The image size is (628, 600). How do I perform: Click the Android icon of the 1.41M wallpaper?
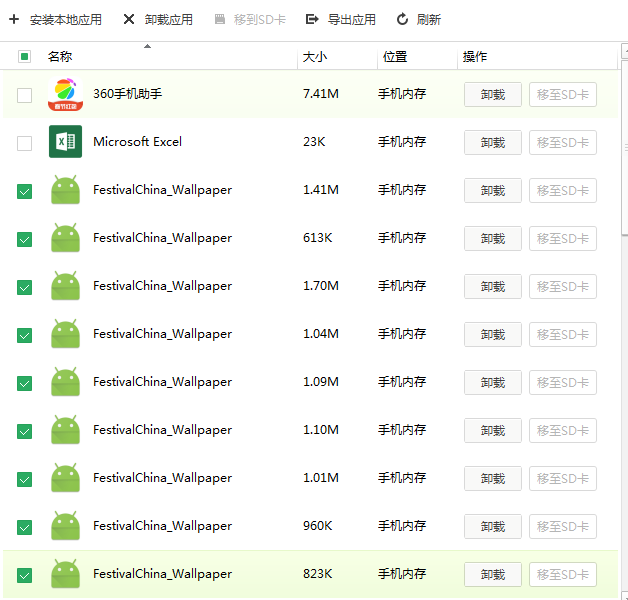(65, 190)
